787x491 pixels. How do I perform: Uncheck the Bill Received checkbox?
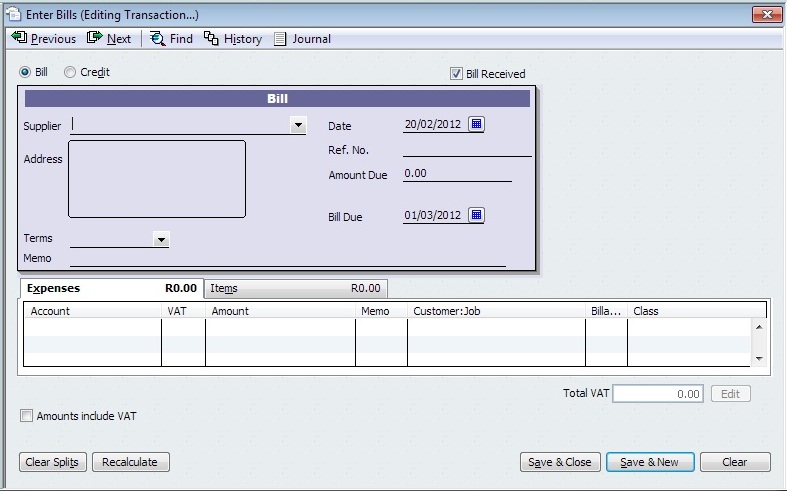pos(457,73)
